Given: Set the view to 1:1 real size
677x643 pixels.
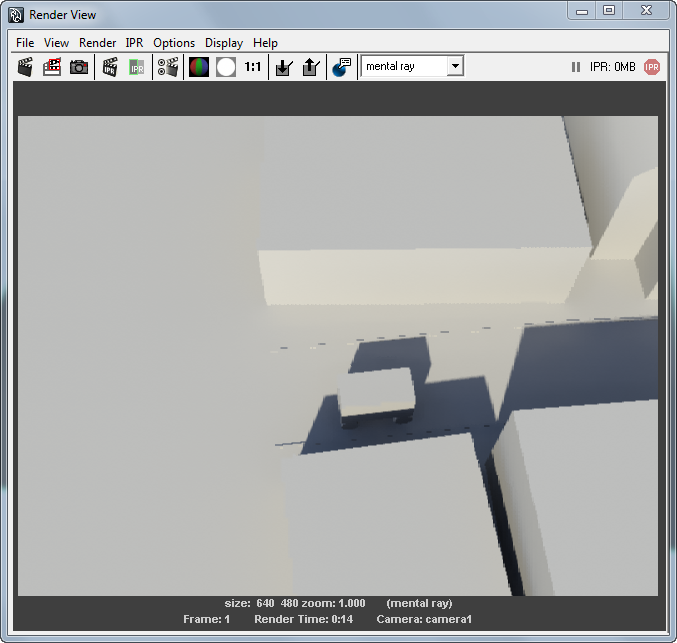Looking at the screenshot, I should [253, 67].
